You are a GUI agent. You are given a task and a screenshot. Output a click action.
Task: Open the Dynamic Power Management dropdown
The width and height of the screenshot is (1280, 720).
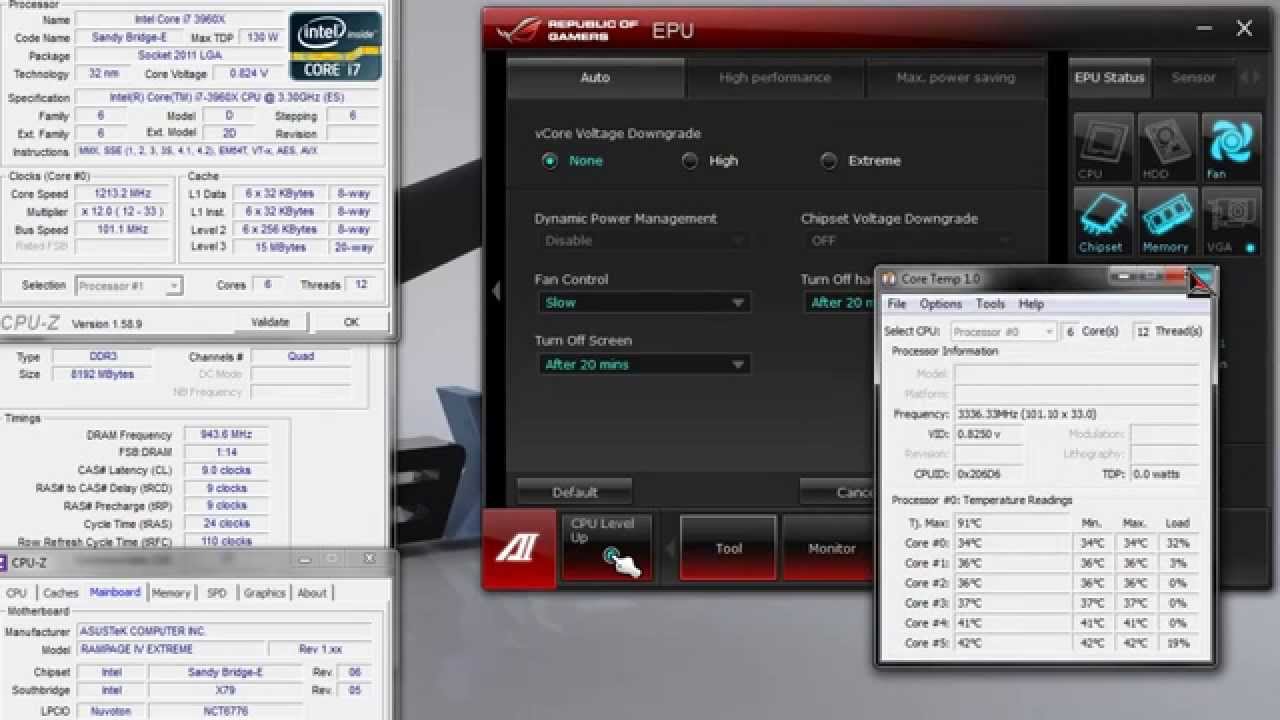tap(643, 241)
